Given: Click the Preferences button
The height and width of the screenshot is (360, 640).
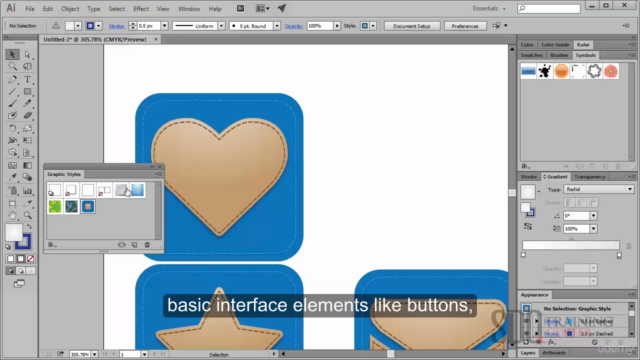Looking at the screenshot, I should (x=465, y=26).
